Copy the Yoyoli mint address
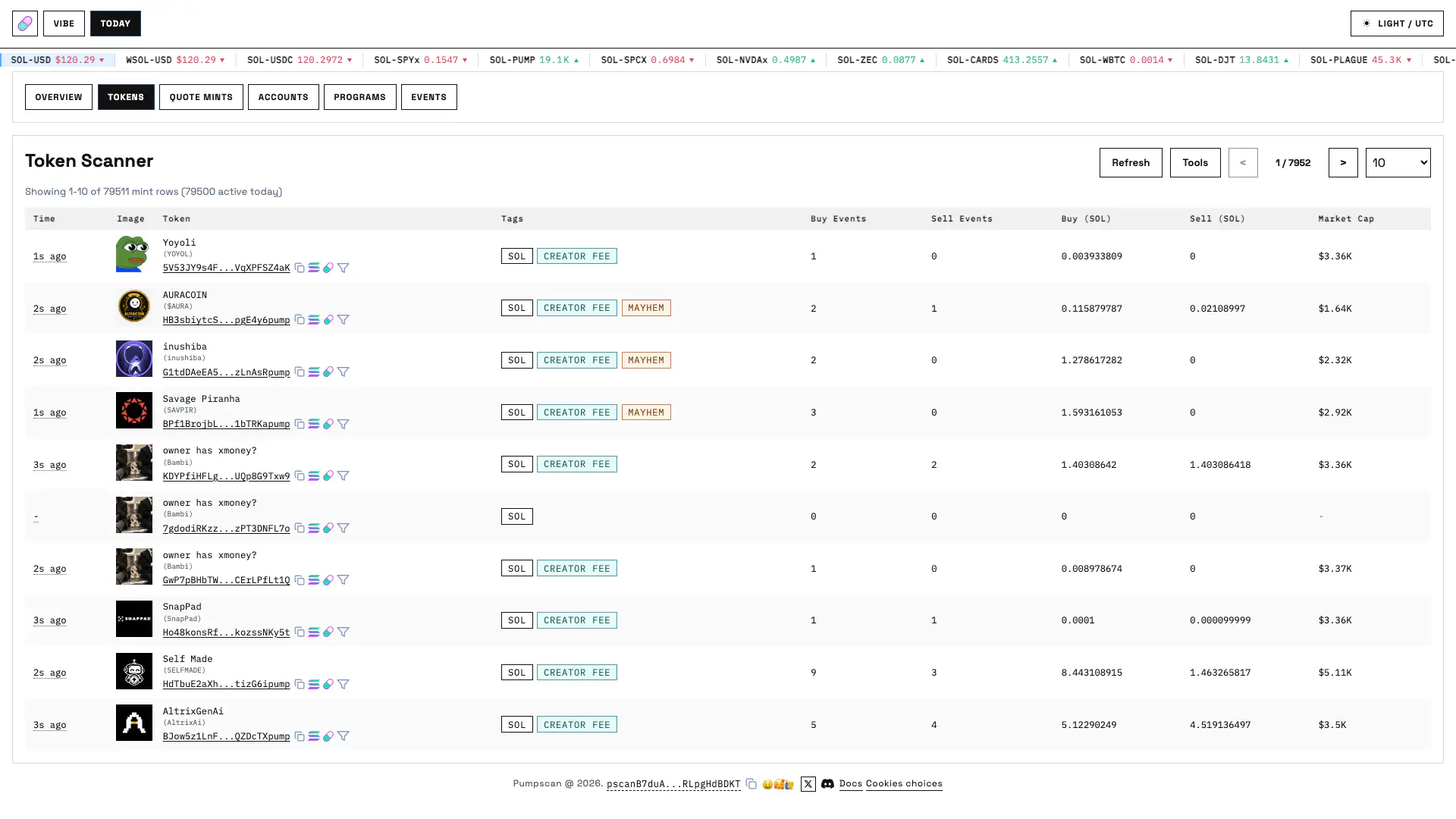 pos(300,268)
